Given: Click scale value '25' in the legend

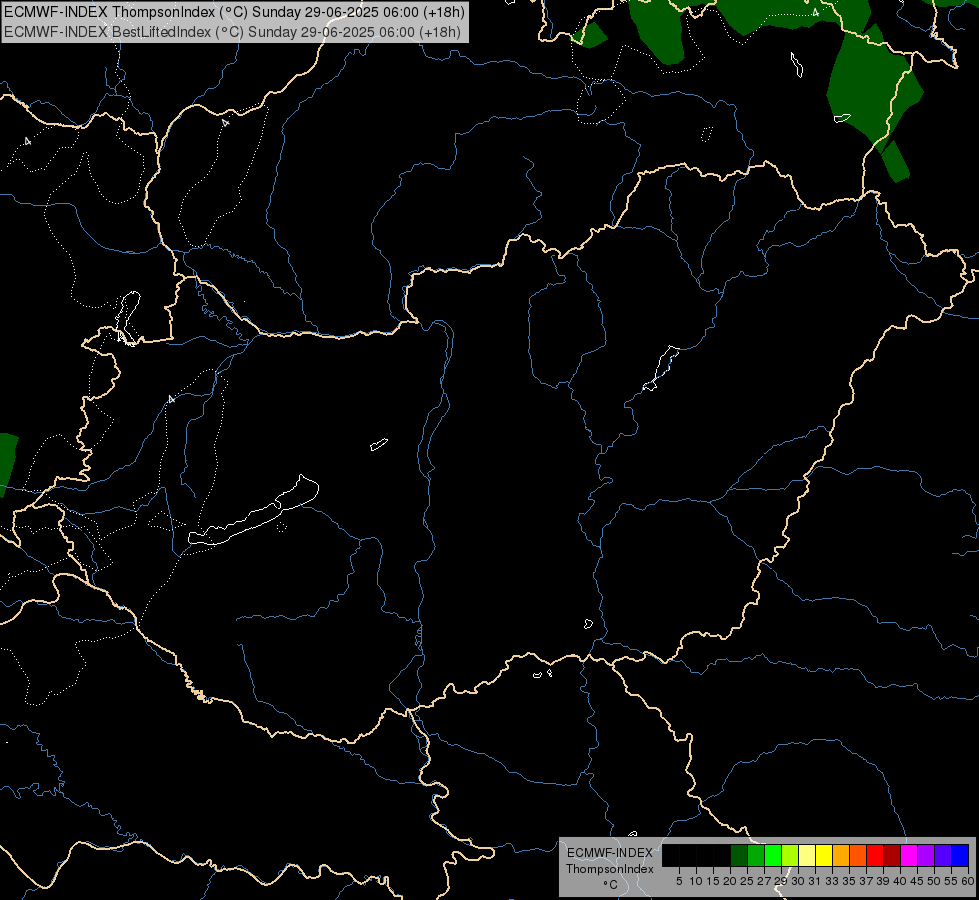Looking at the screenshot, I should coord(747,881).
